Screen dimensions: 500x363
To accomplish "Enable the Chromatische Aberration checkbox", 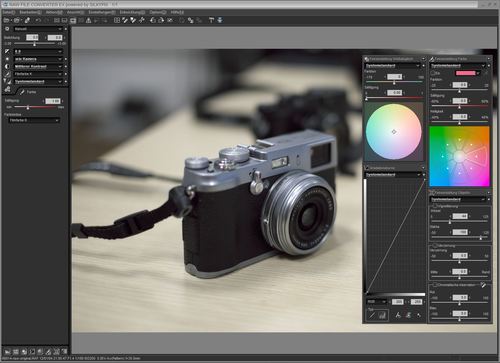I will point(435,285).
